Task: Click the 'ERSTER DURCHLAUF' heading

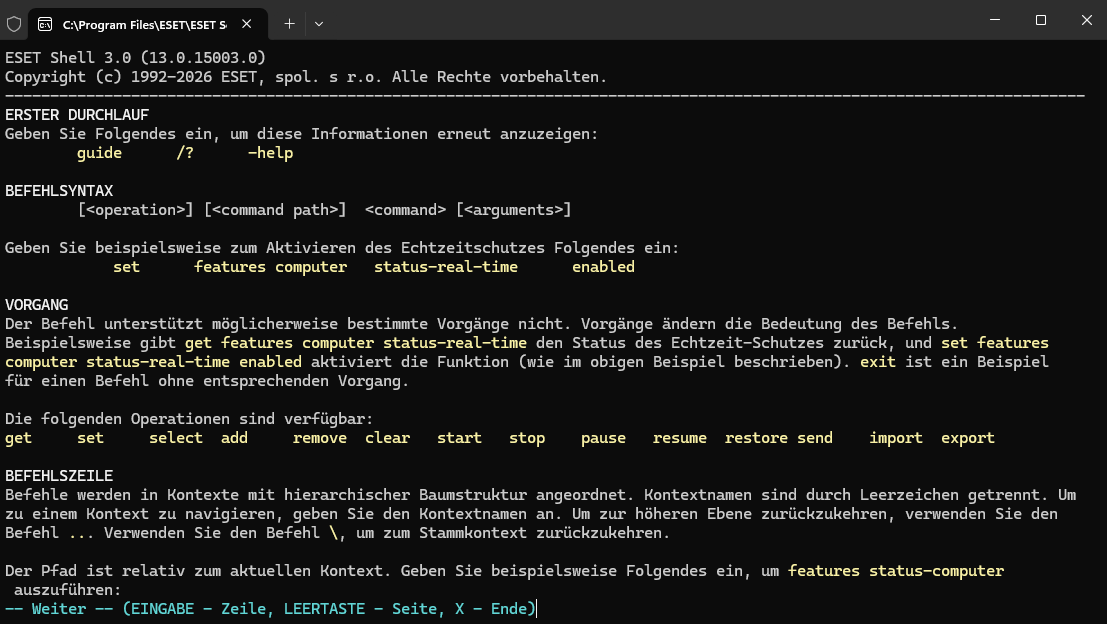Action: 77,114
